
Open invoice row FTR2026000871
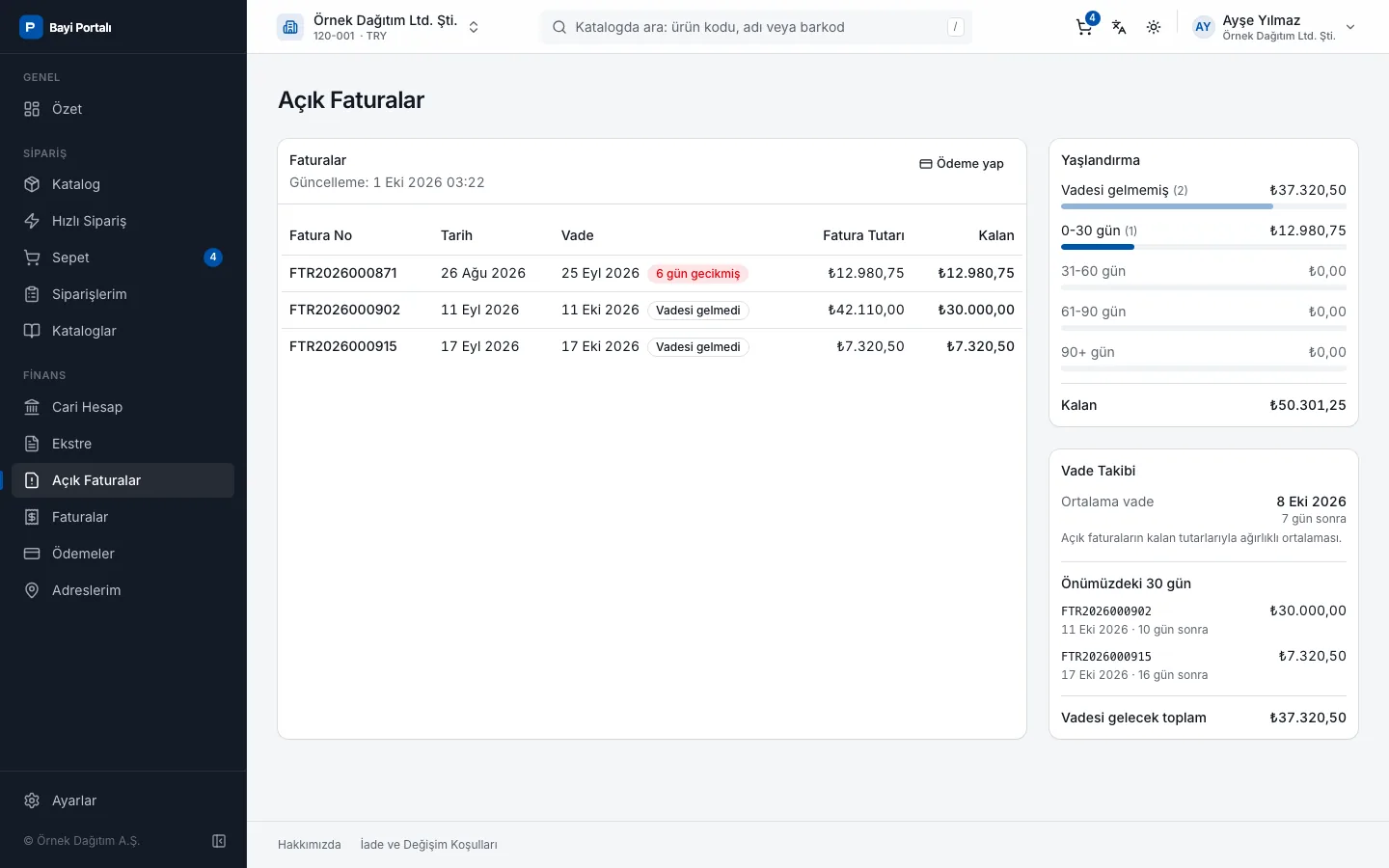tap(652, 273)
